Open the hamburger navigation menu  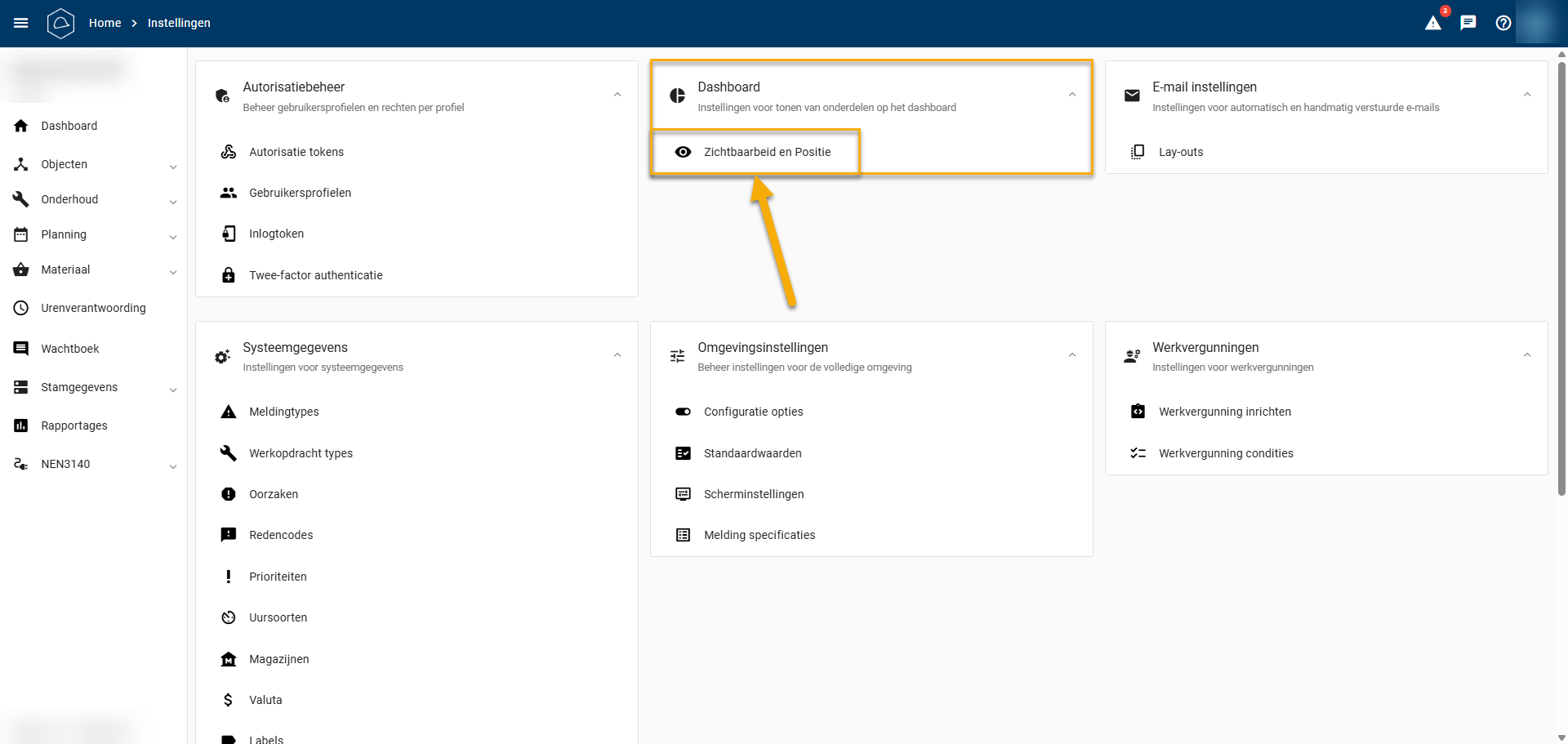point(21,23)
